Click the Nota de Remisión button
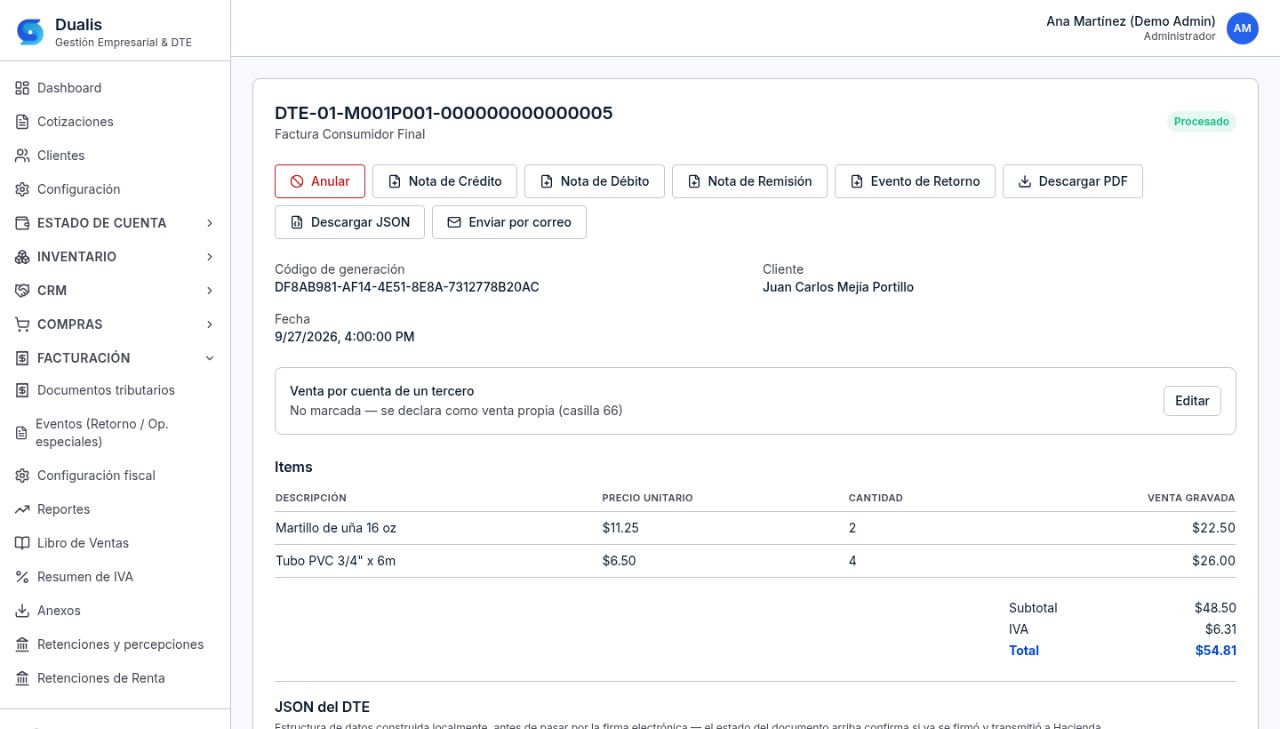1280x729 pixels. (750, 181)
